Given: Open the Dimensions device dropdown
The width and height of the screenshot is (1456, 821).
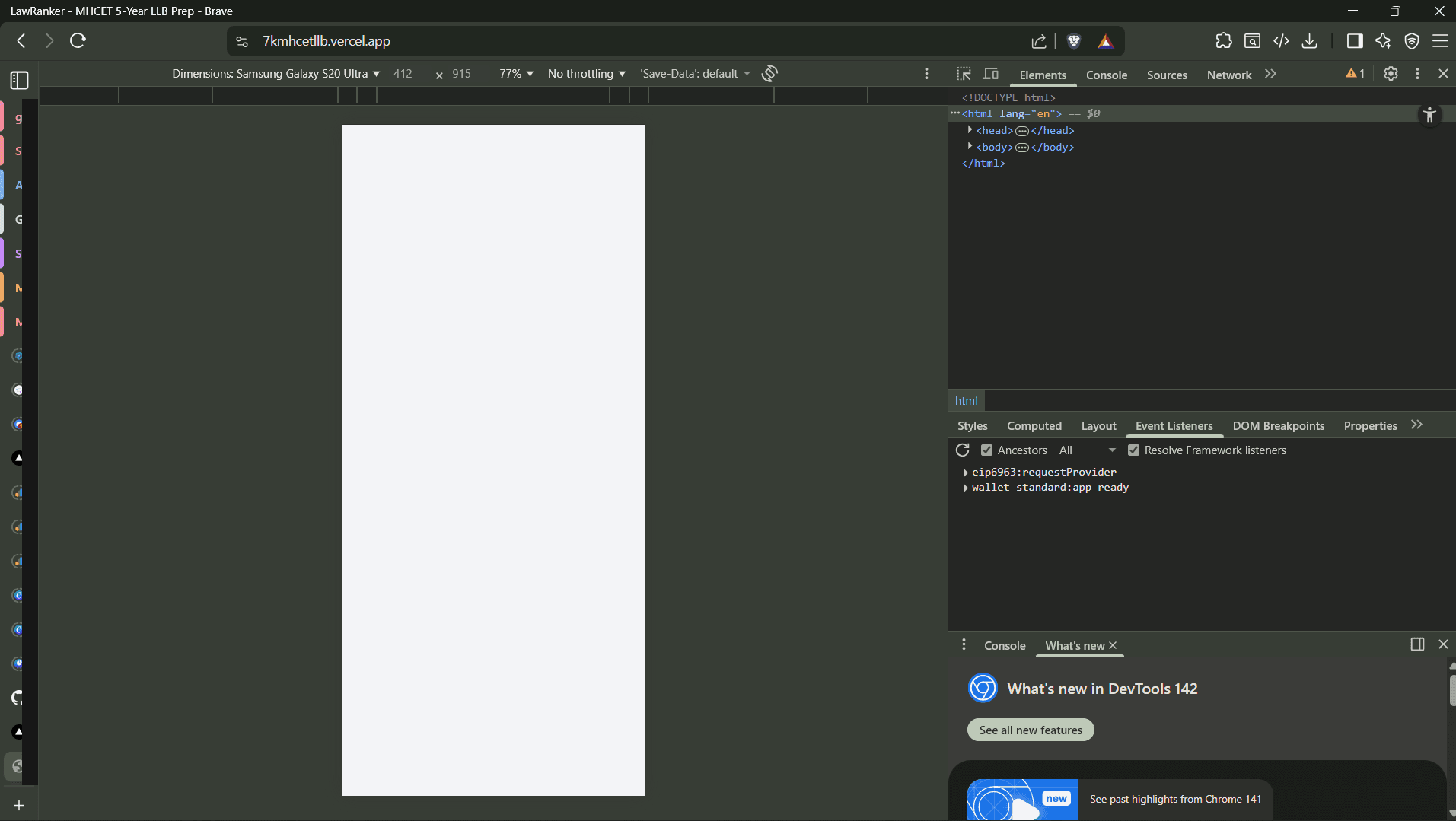Looking at the screenshot, I should tap(276, 74).
